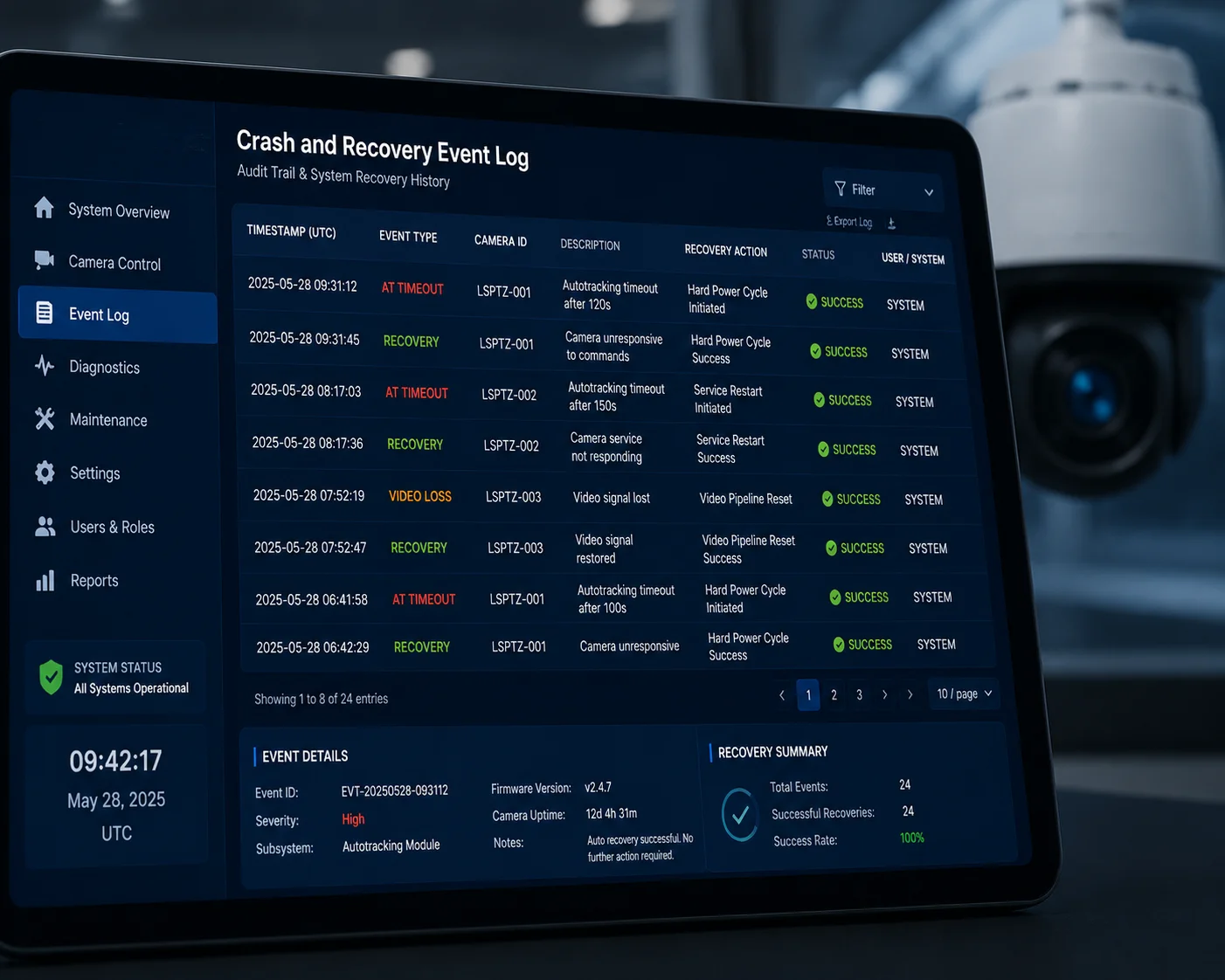Image resolution: width=1225 pixels, height=980 pixels.
Task: Click the green System Status shield icon
Action: coord(52,677)
